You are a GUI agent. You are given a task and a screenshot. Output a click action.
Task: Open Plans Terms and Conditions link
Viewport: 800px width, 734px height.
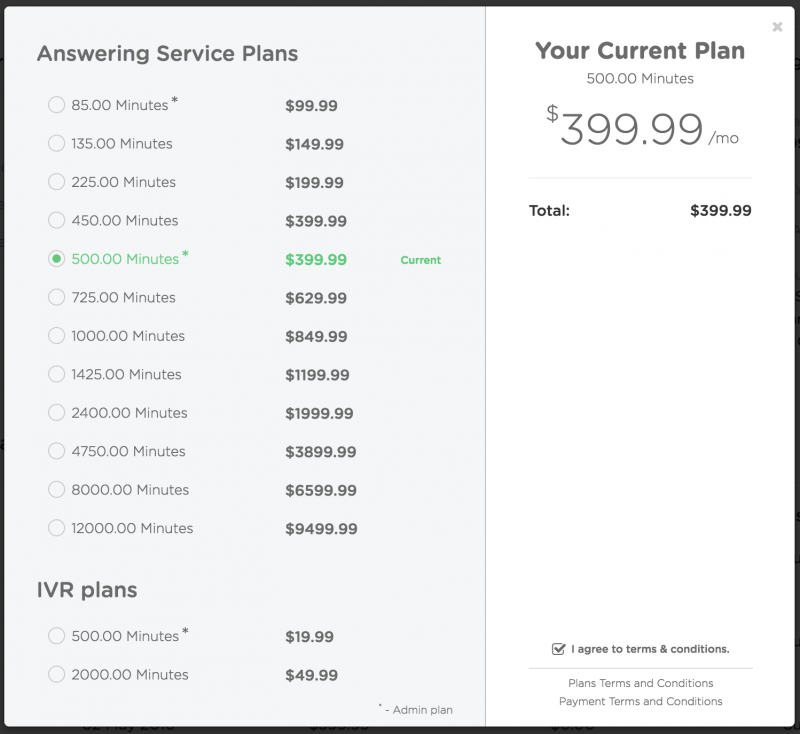tap(640, 683)
